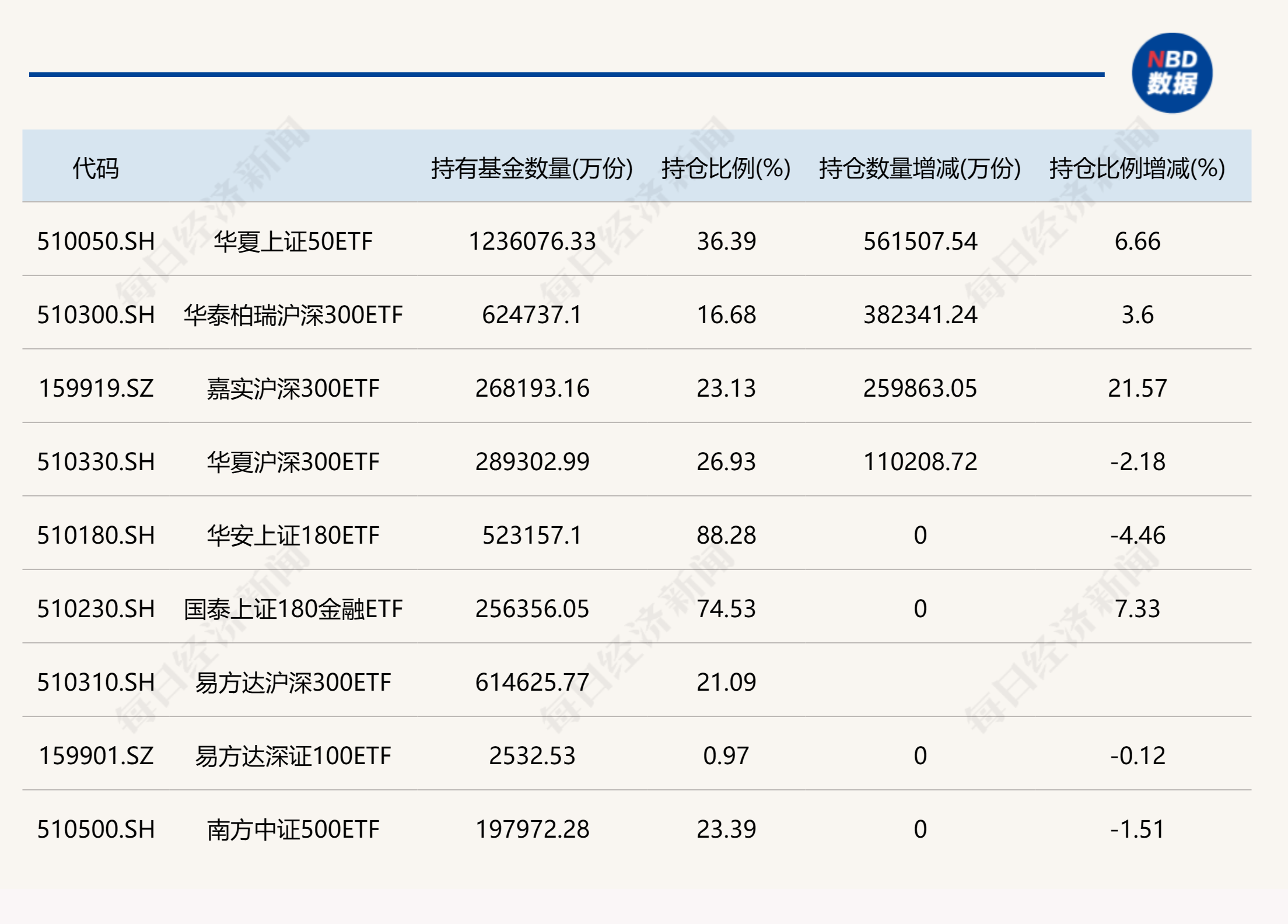Click the code 159919.SZ

tap(96, 388)
